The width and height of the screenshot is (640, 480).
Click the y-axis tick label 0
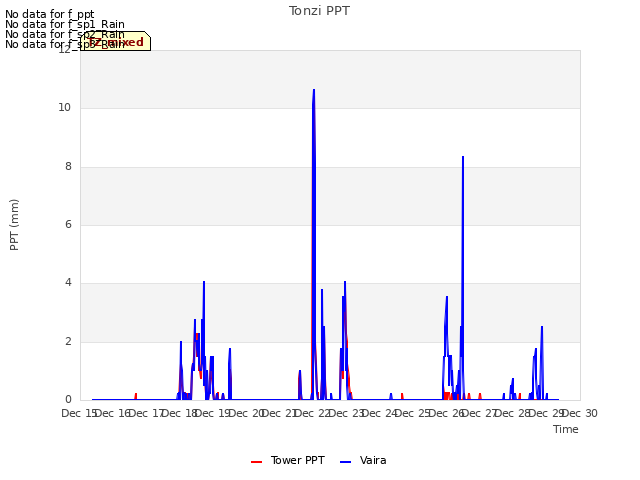pyautogui.click(x=68, y=400)
